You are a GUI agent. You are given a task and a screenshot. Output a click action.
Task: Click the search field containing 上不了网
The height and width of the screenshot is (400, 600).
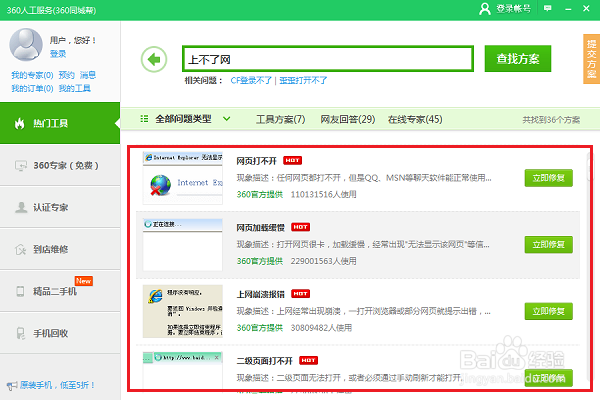click(328, 59)
